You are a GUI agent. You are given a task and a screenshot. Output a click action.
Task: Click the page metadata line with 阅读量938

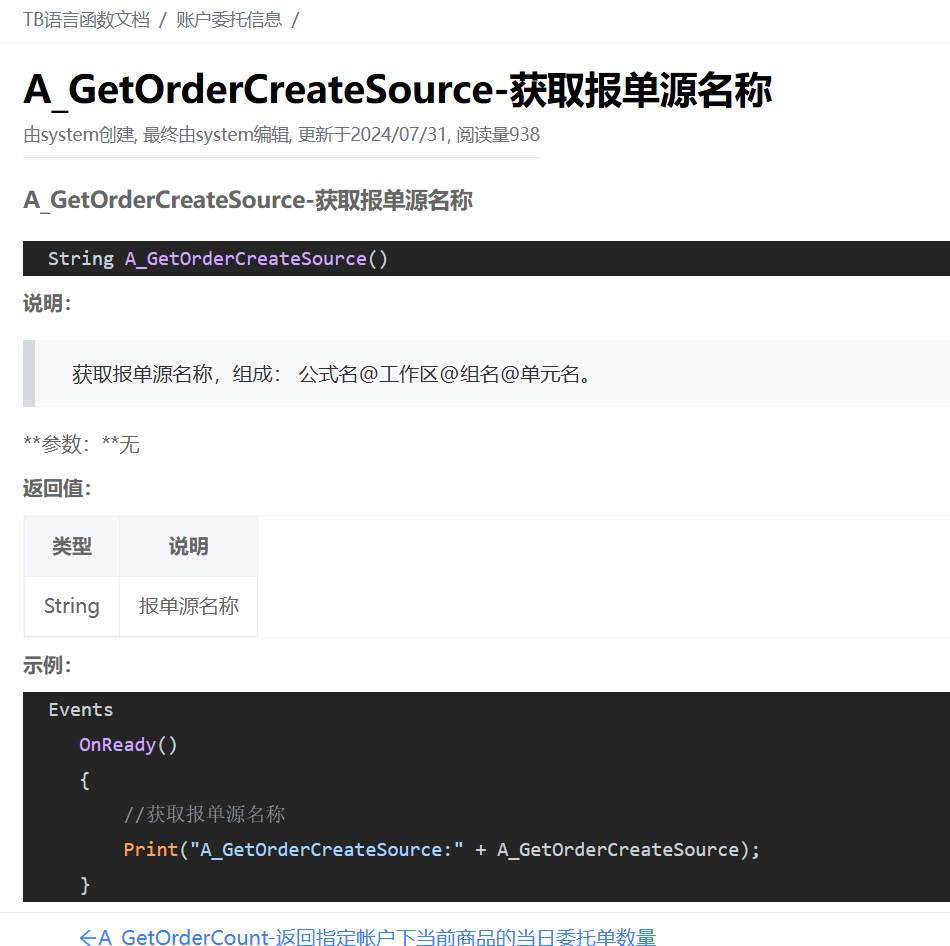tap(281, 135)
